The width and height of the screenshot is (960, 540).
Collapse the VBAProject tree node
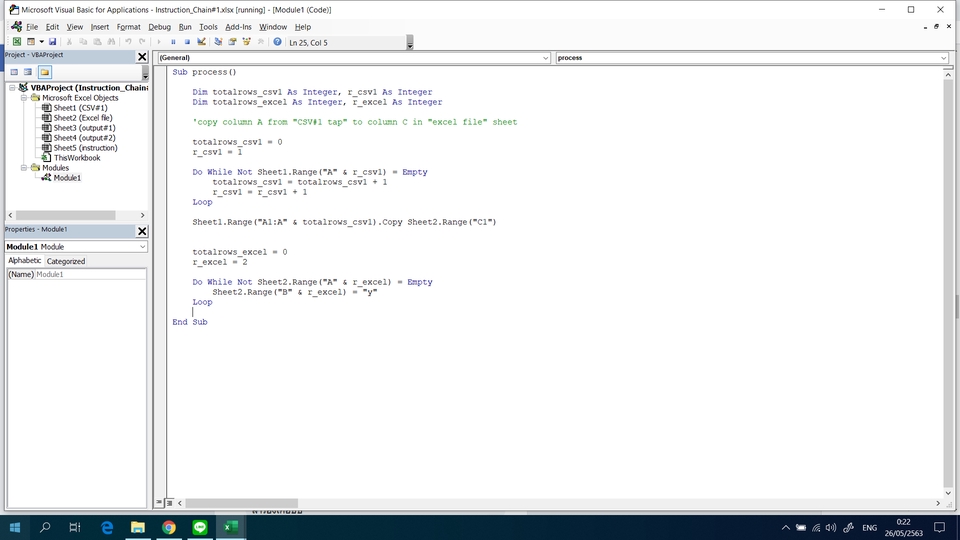click(x=12, y=88)
